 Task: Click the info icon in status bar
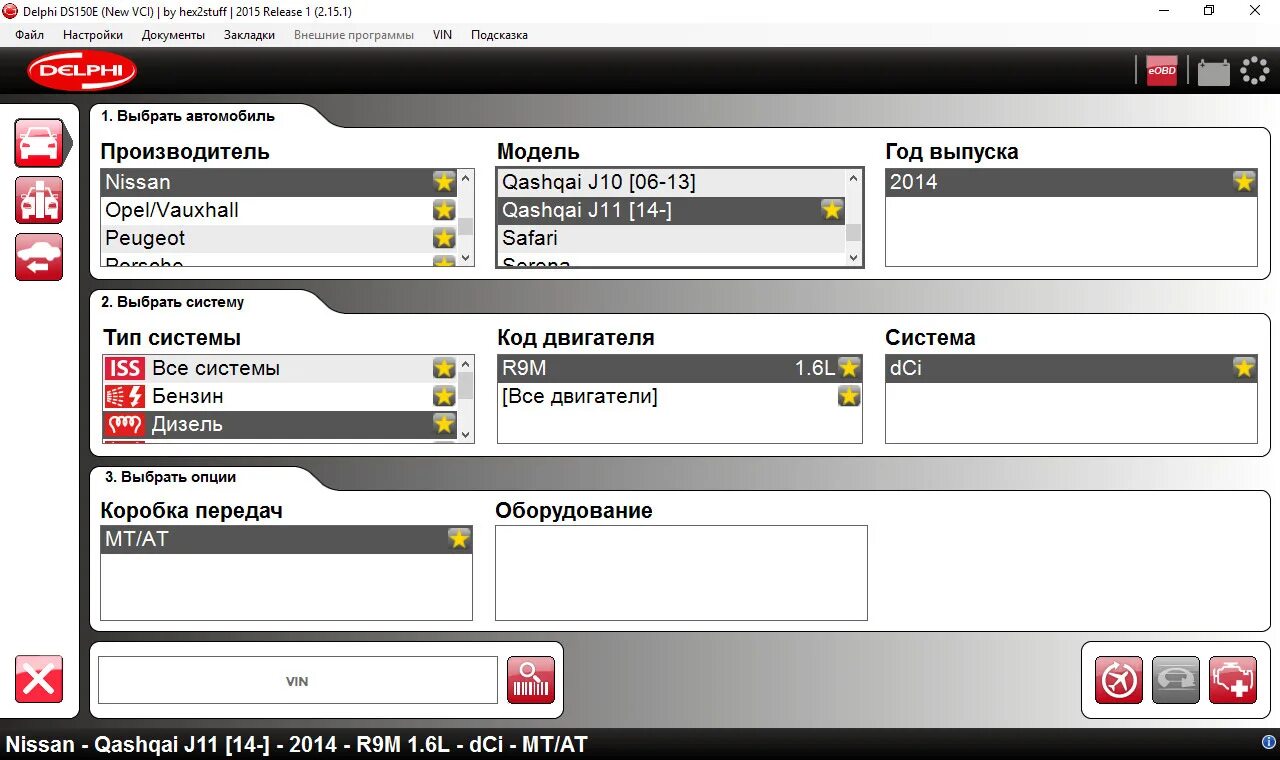(1269, 742)
